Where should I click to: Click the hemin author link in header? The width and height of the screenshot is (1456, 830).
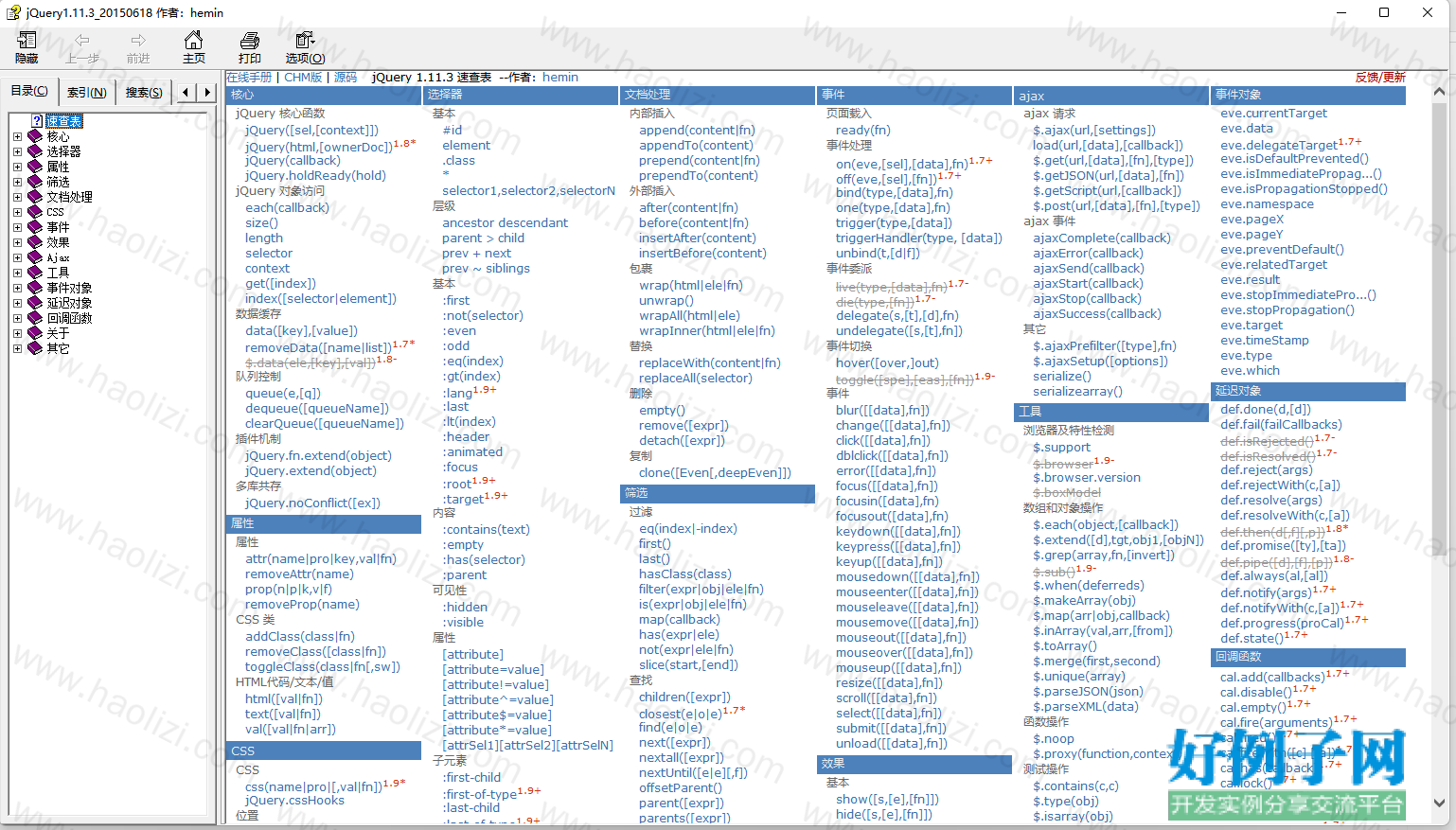[x=560, y=78]
